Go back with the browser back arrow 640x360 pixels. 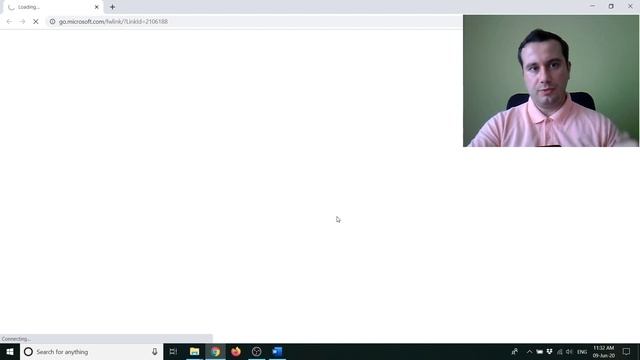[x=9, y=22]
